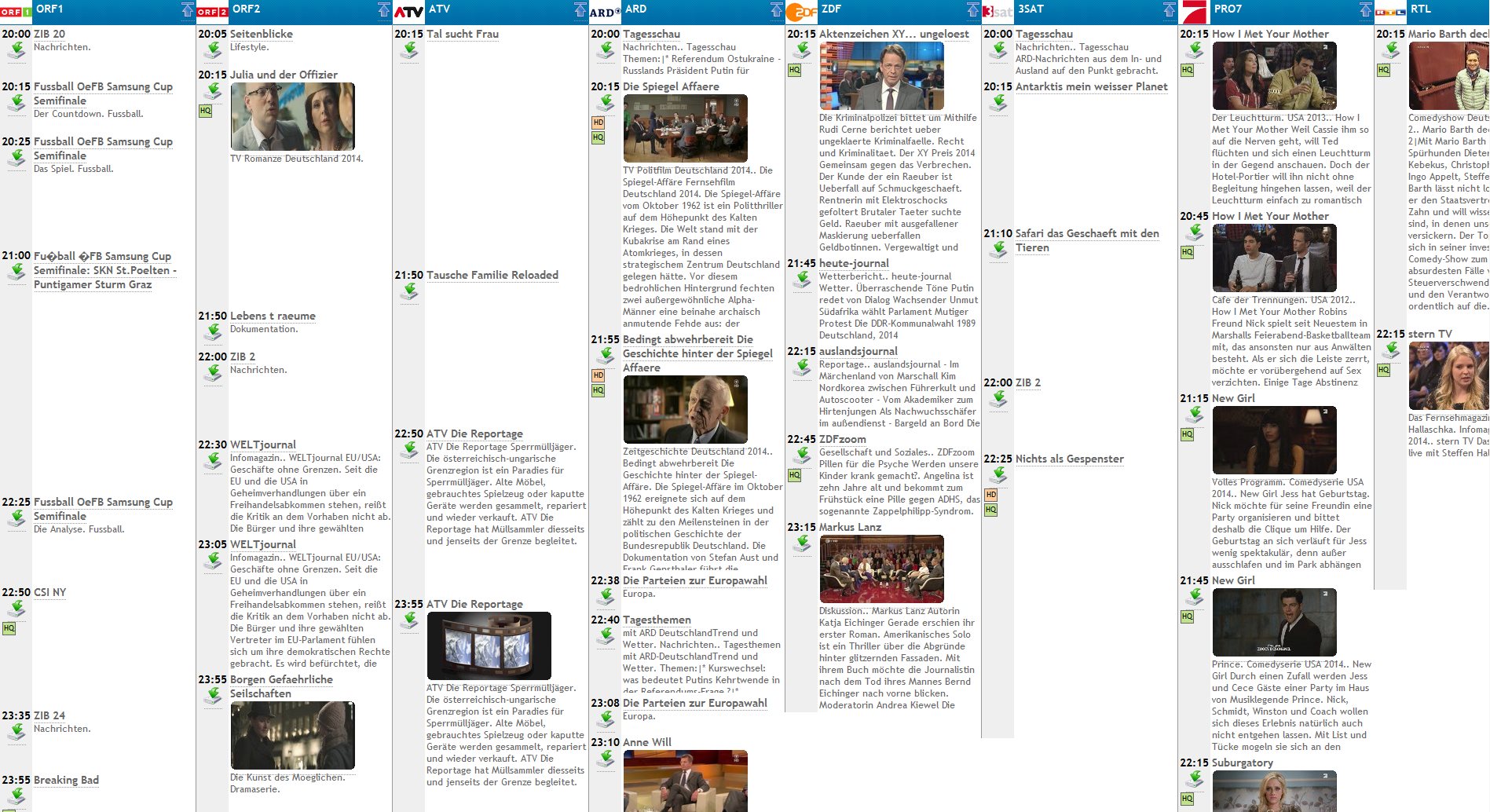1490x812 pixels.
Task: Click the ORF1 channel logo
Action: (x=16, y=11)
